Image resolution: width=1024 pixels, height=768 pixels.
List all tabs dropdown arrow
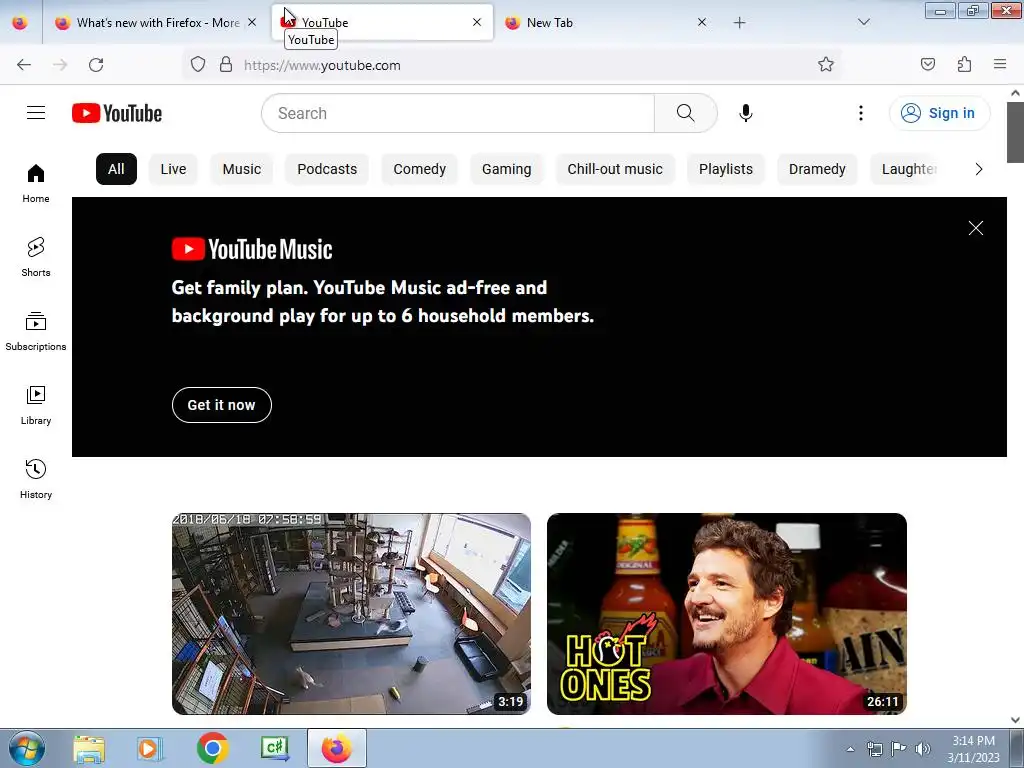point(864,22)
